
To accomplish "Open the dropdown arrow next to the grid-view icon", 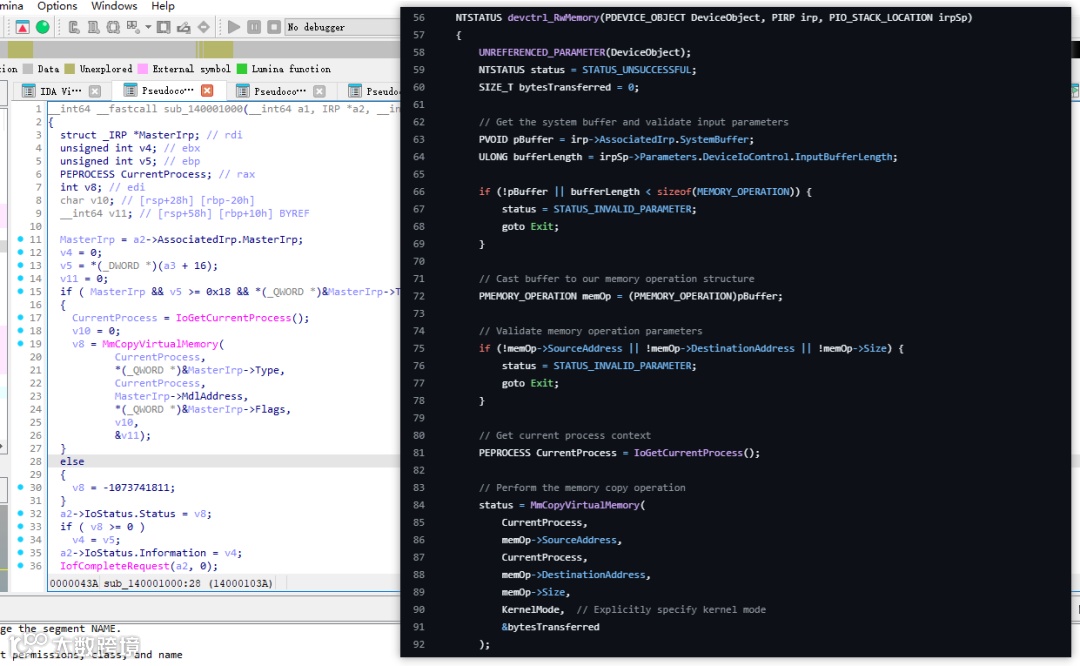I will pyautogui.click(x=147, y=28).
